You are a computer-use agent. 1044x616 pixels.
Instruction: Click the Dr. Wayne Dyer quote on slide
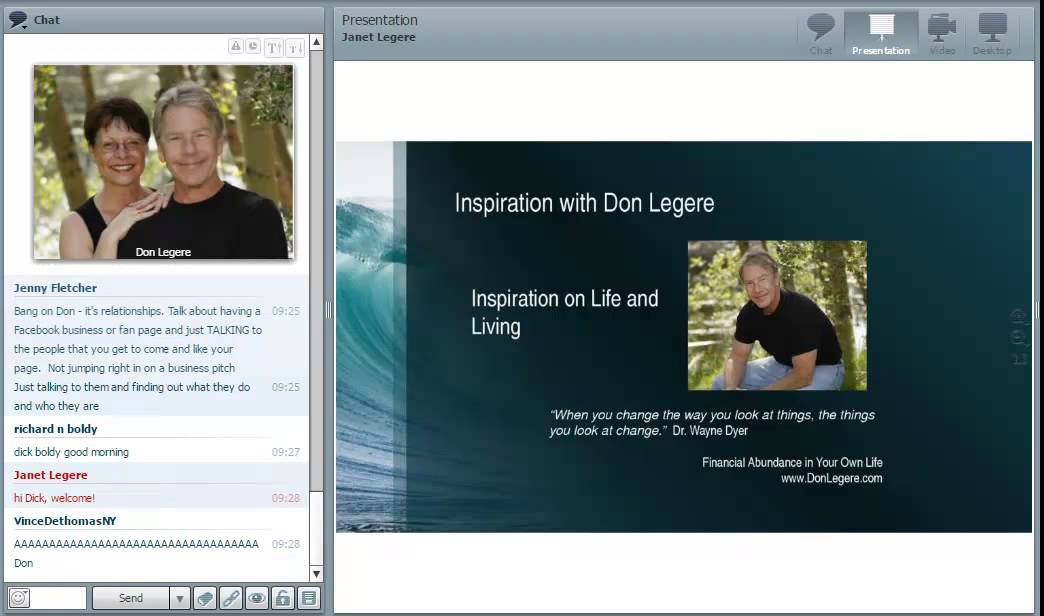[712, 423]
